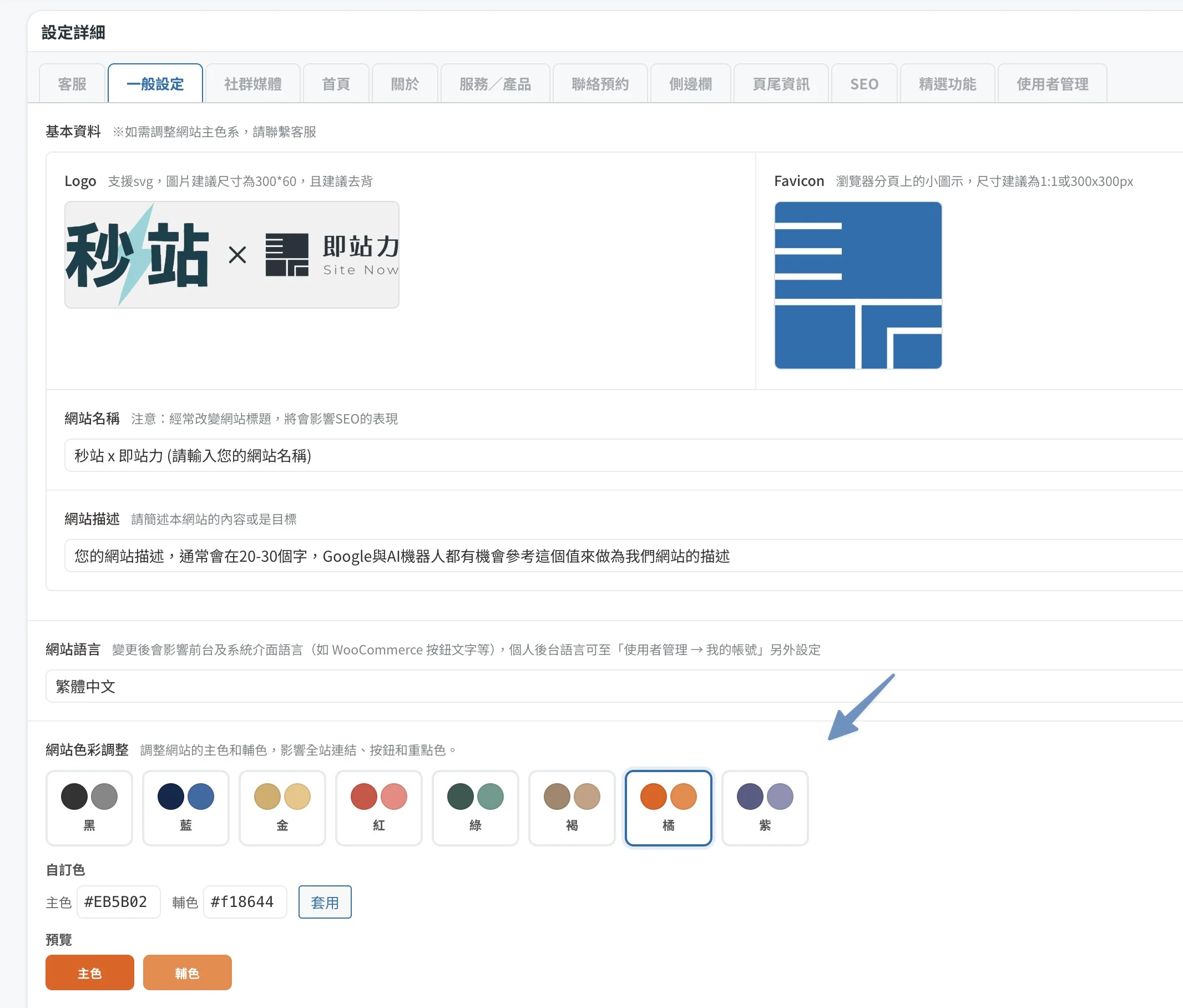Select the 頁尾資訊 tab
This screenshot has height=1008, width=1183.
781,84
